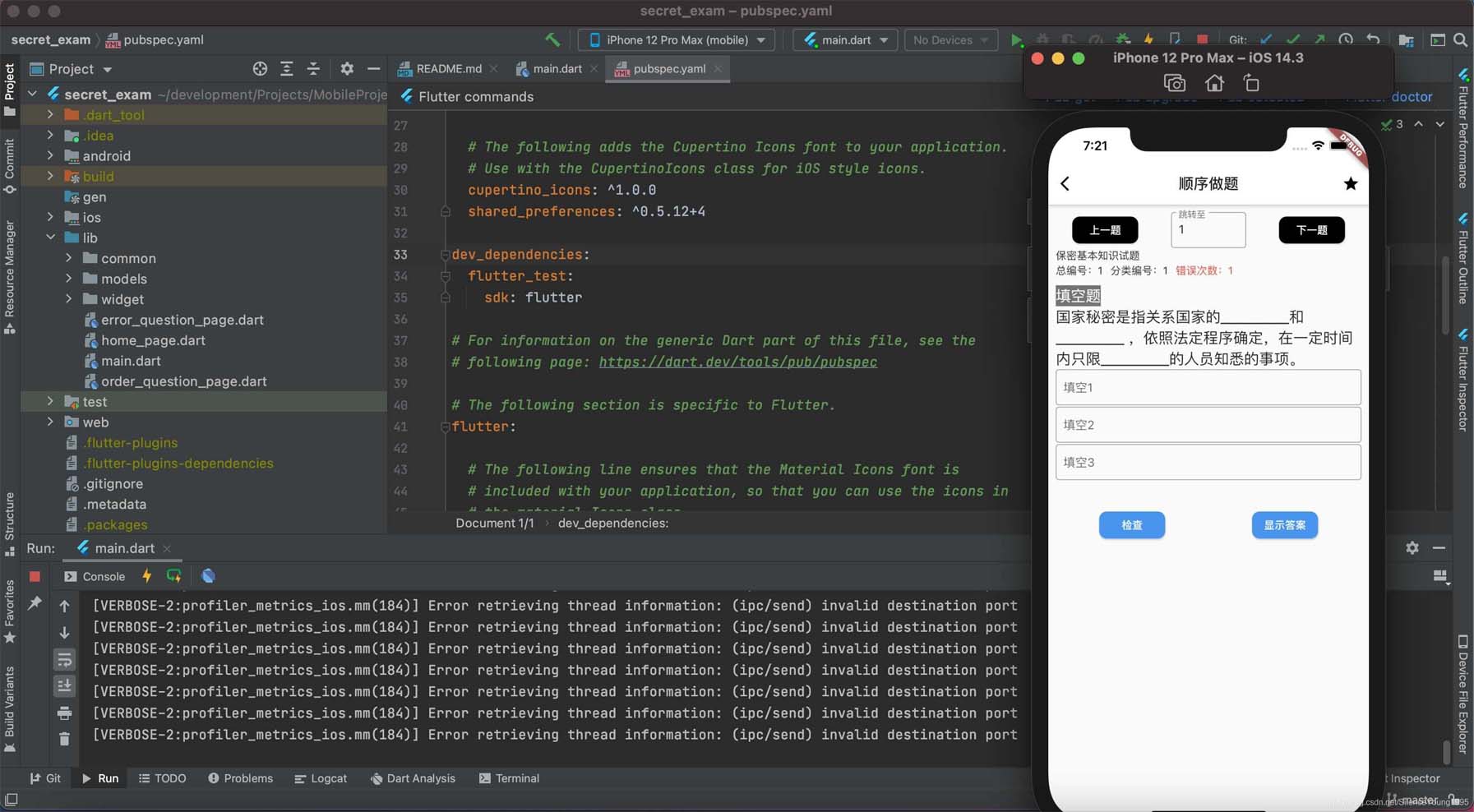Image resolution: width=1474 pixels, height=812 pixels.
Task: Toggle soft-wrap in console output
Action: tap(64, 660)
